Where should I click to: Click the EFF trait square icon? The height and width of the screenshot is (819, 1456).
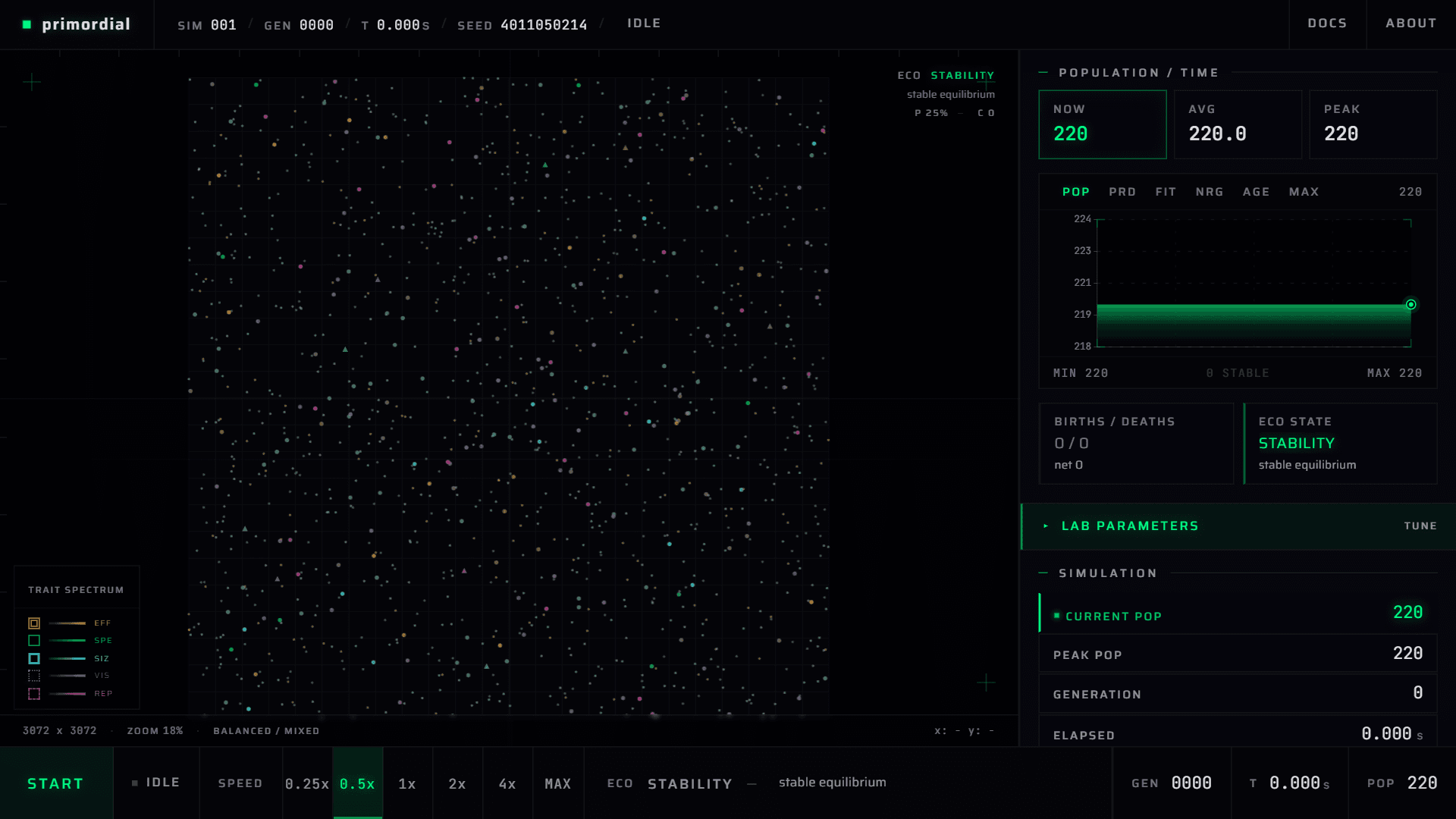tap(34, 623)
